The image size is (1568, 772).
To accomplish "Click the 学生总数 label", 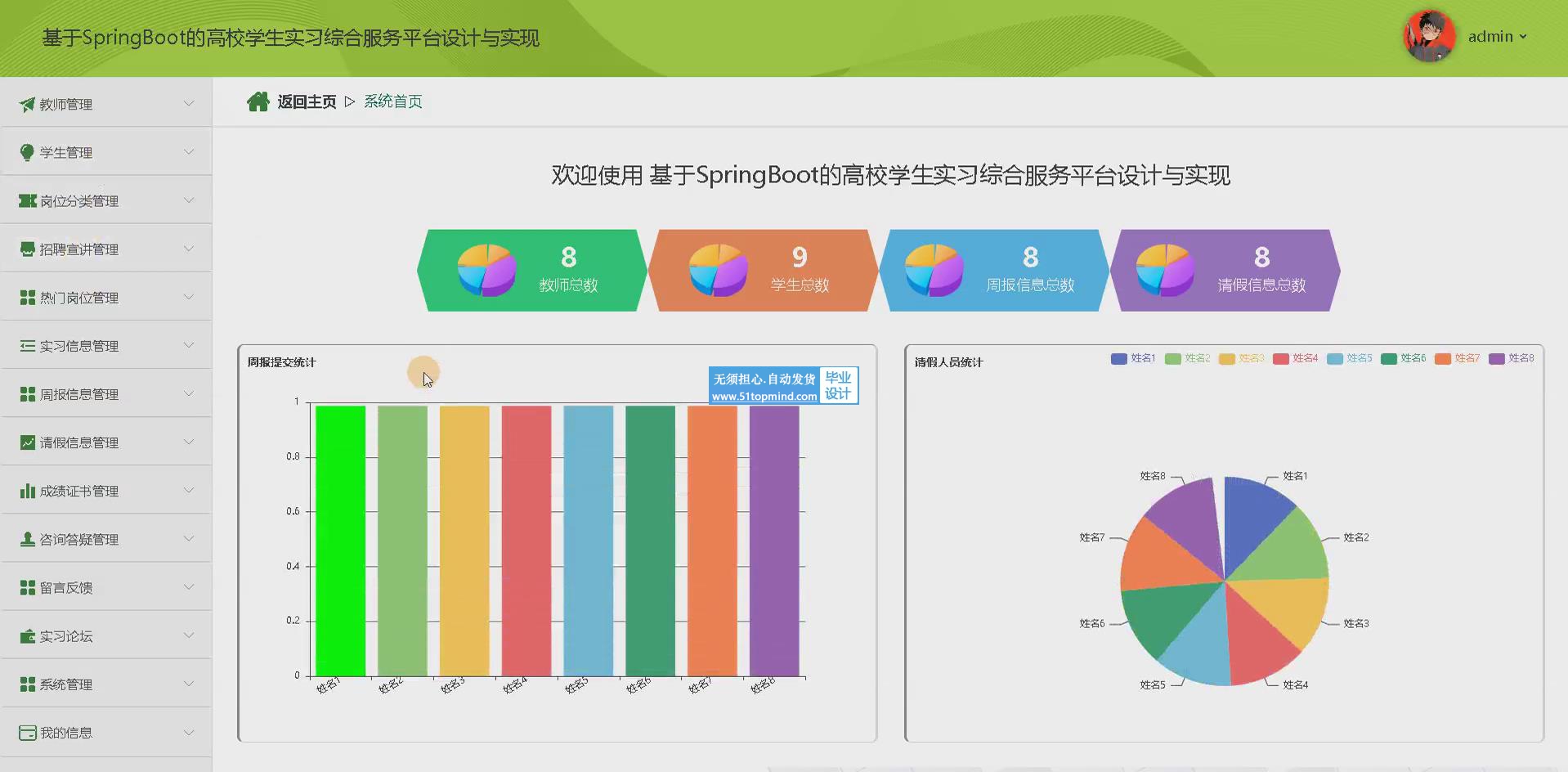I will 800,285.
